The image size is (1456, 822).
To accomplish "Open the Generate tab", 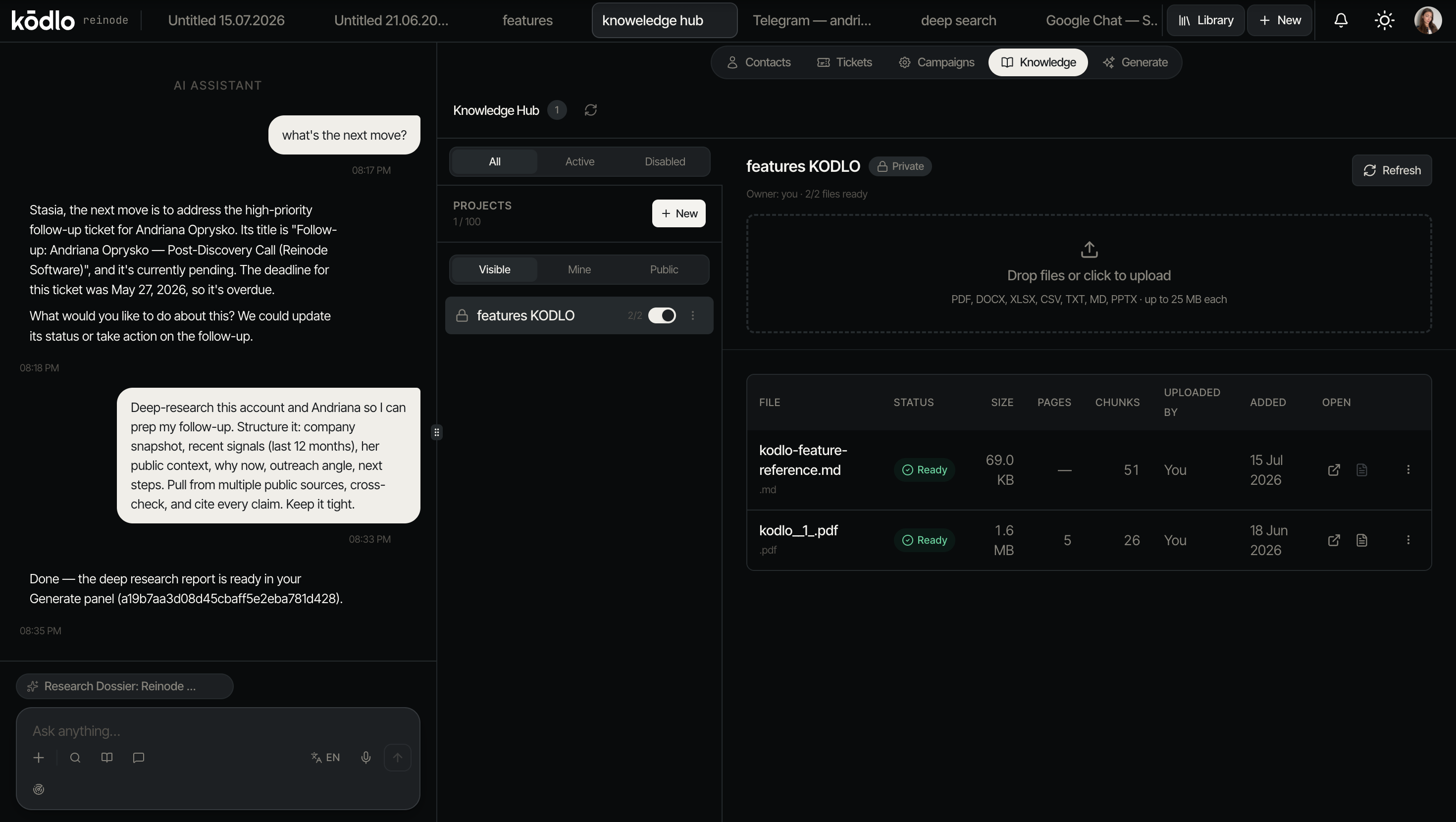I will click(x=1135, y=62).
